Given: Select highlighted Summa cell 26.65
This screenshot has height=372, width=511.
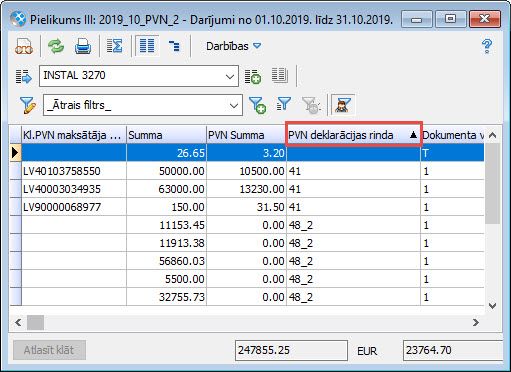Looking at the screenshot, I should (166, 153).
